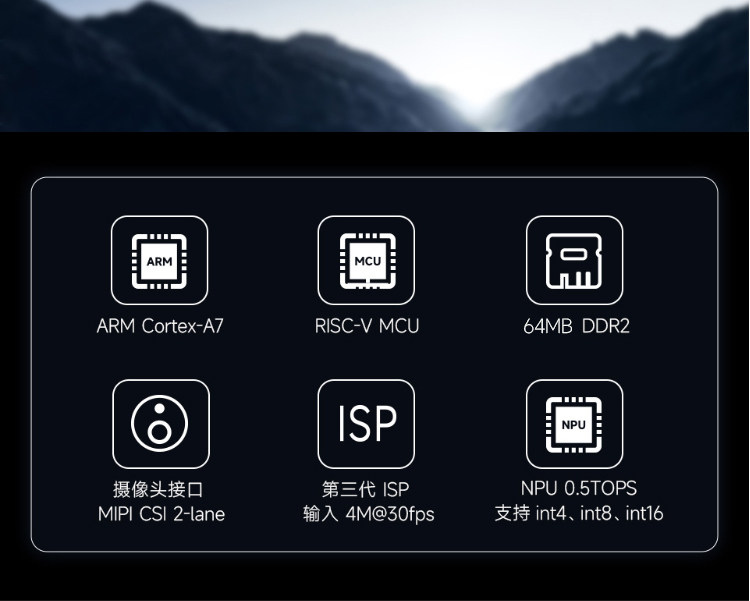Click the "NPU 0.5TOPS" label
Image resolution: width=750 pixels, height=601 pixels.
tap(579, 489)
